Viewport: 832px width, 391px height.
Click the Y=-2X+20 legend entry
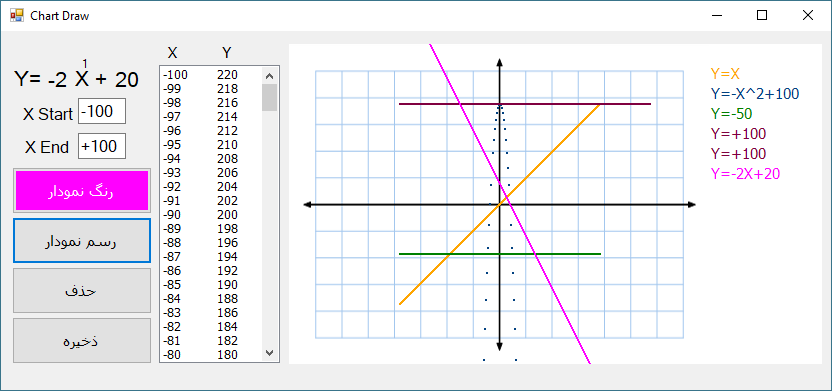[745, 173]
